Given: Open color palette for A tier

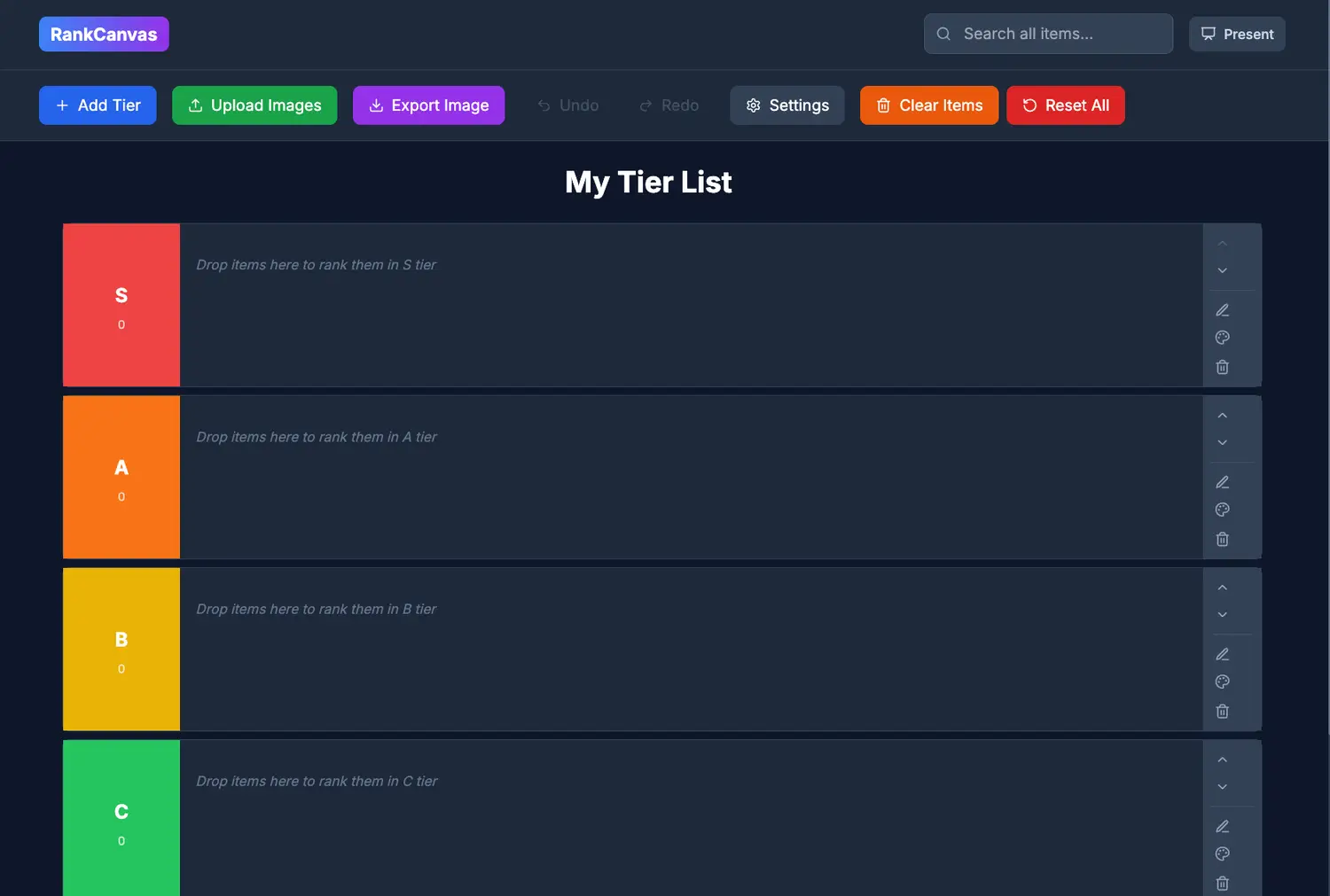Looking at the screenshot, I should pos(1222,510).
